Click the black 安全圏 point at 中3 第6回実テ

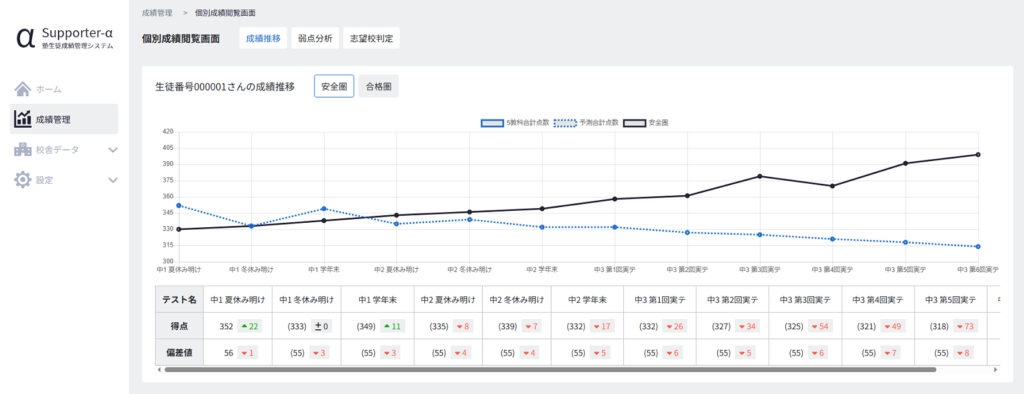point(978,154)
